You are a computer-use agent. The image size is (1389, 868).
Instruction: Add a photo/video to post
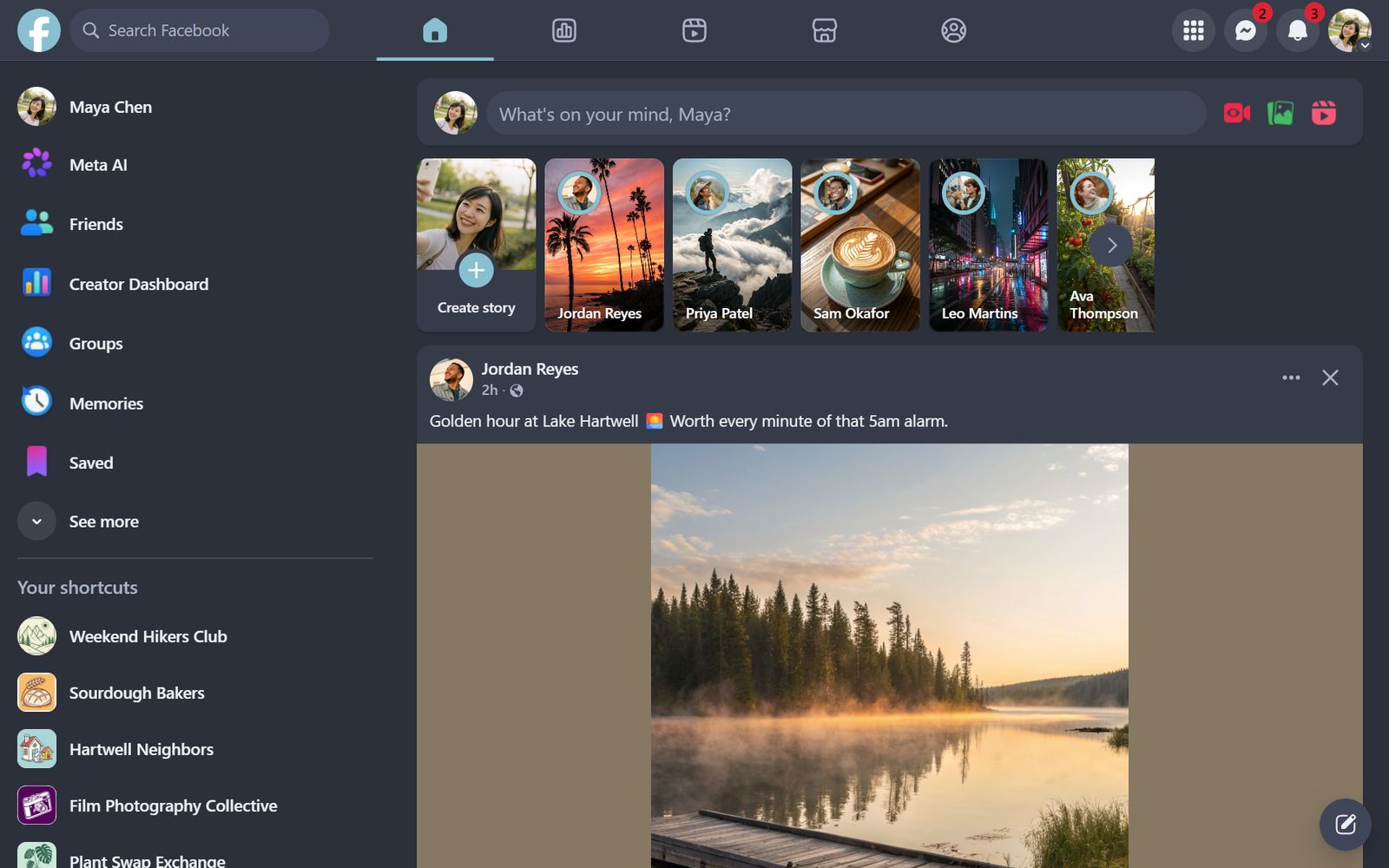[1280, 113]
